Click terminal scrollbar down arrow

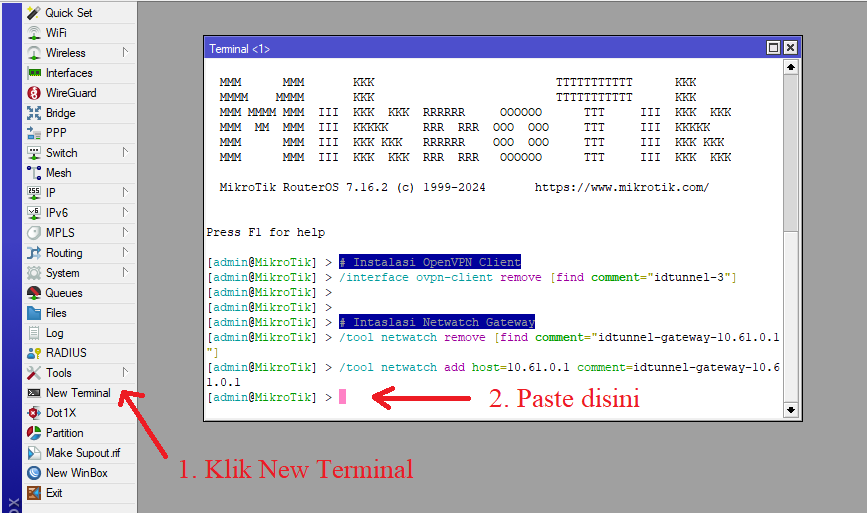791,410
